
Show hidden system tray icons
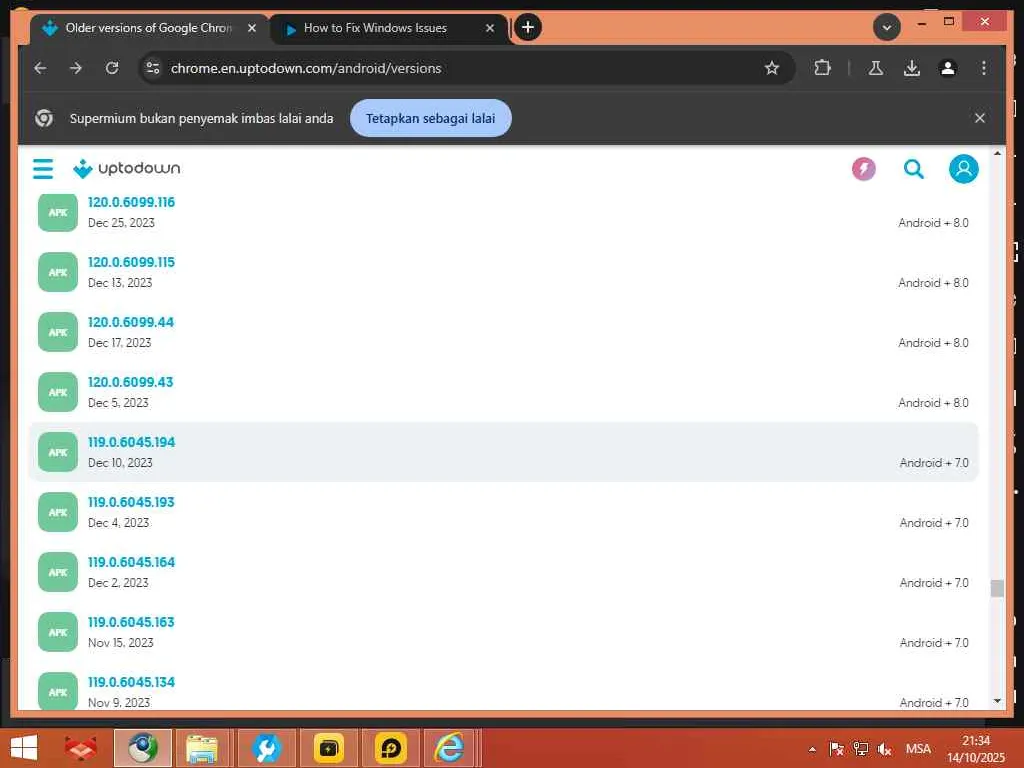tap(812, 749)
